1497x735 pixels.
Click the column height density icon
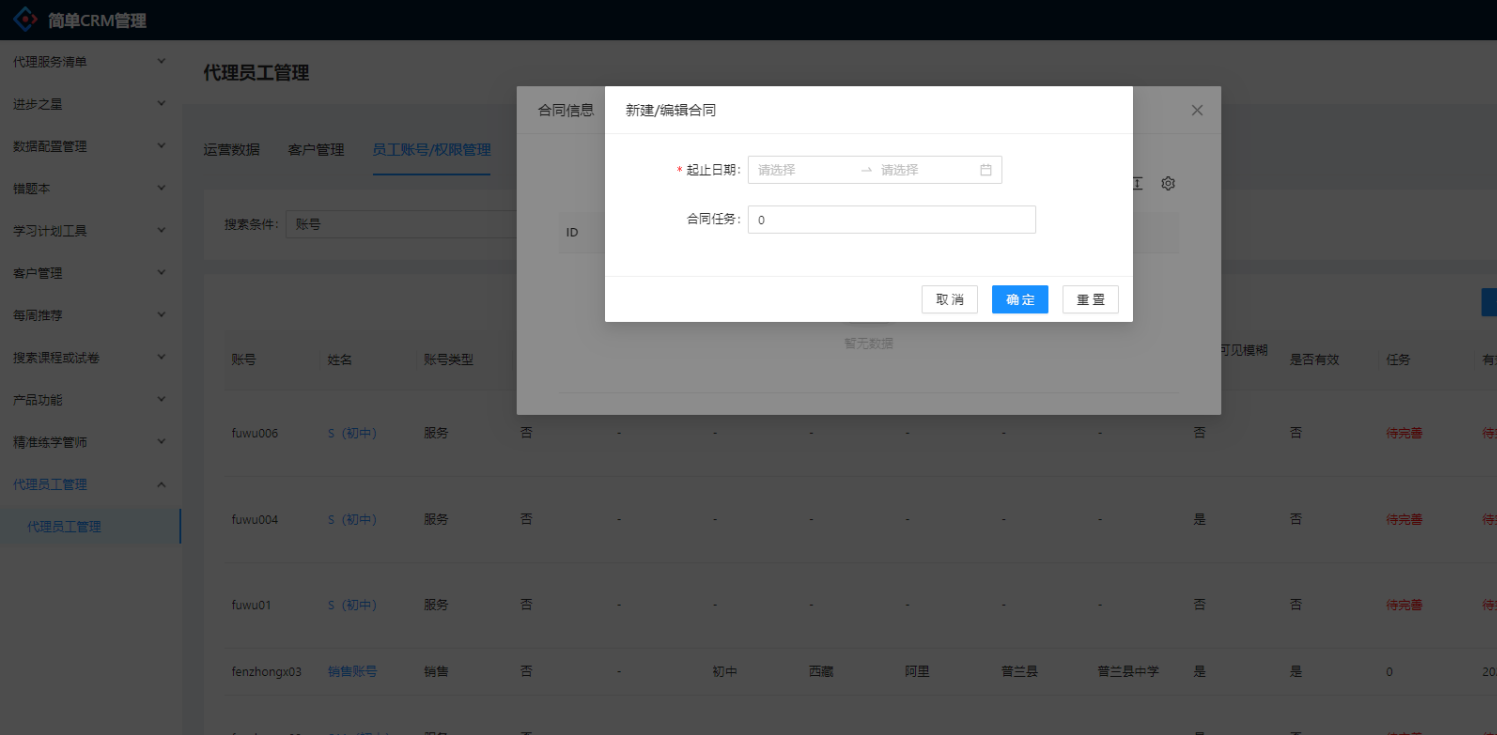click(x=1137, y=183)
